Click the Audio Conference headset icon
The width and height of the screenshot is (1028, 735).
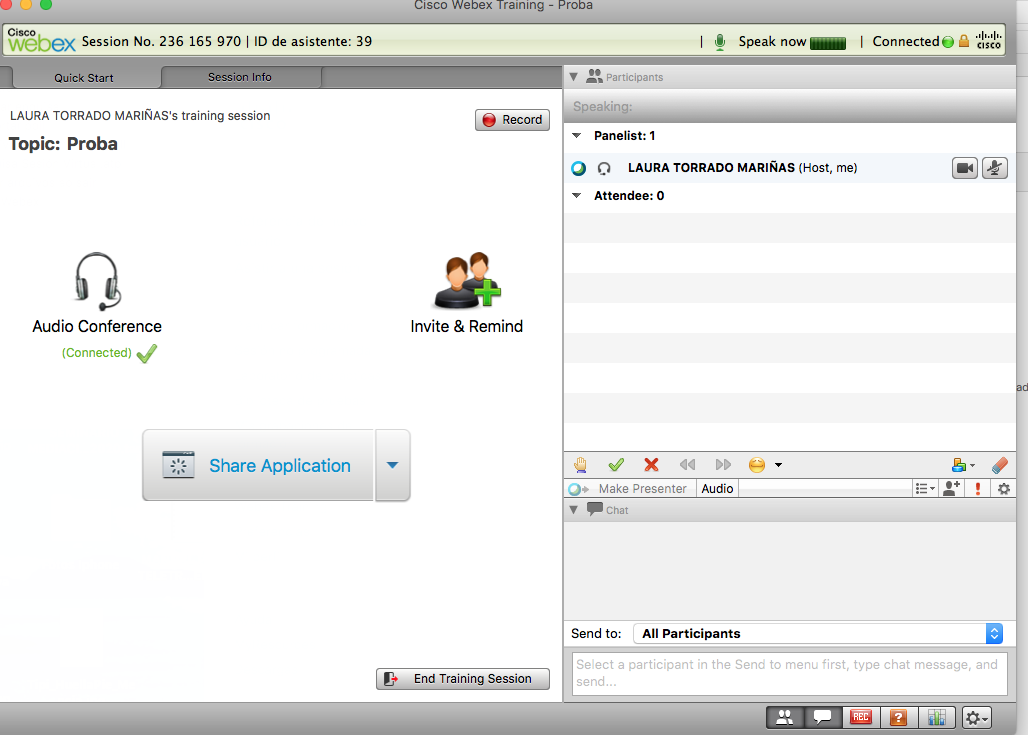(97, 282)
